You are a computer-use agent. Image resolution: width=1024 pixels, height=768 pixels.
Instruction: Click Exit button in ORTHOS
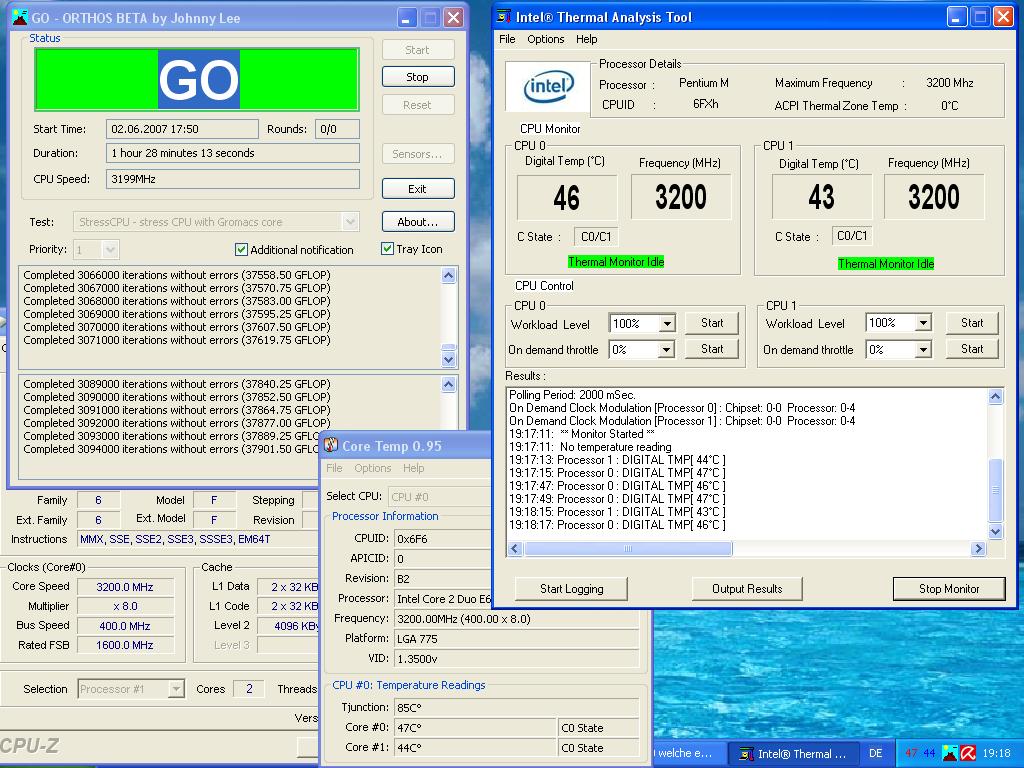[x=417, y=189]
